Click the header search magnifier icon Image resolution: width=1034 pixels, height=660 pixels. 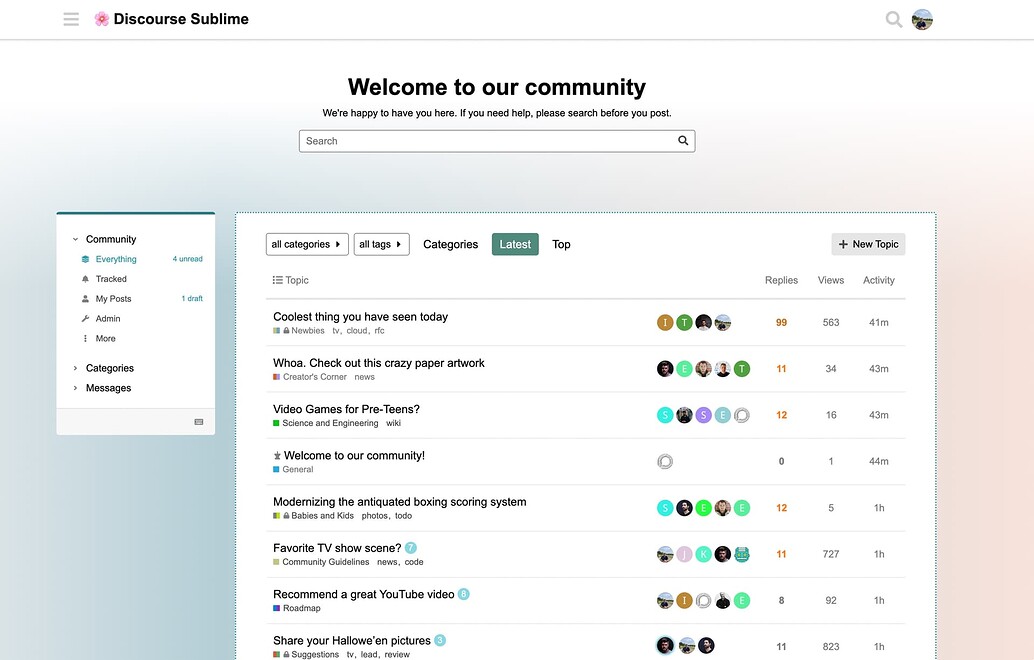coord(893,19)
